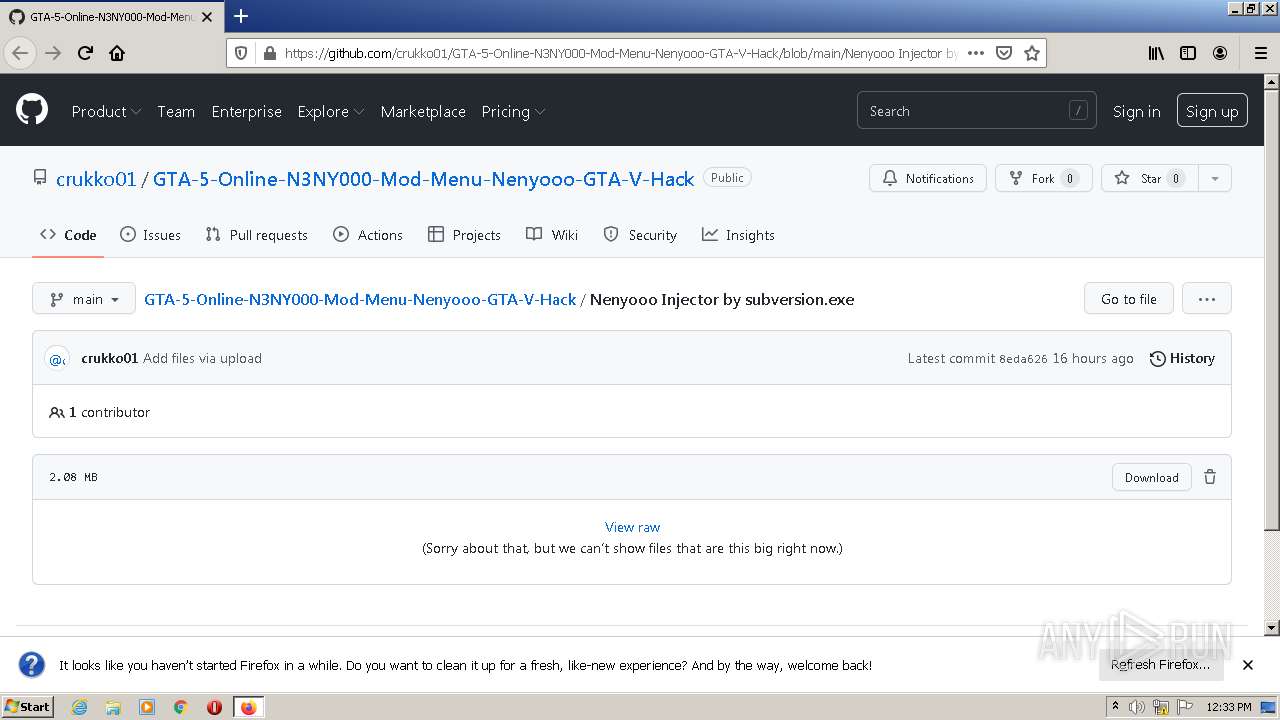Open repository root in the file breadcrumb
This screenshot has width=1280, height=720.
click(360, 299)
